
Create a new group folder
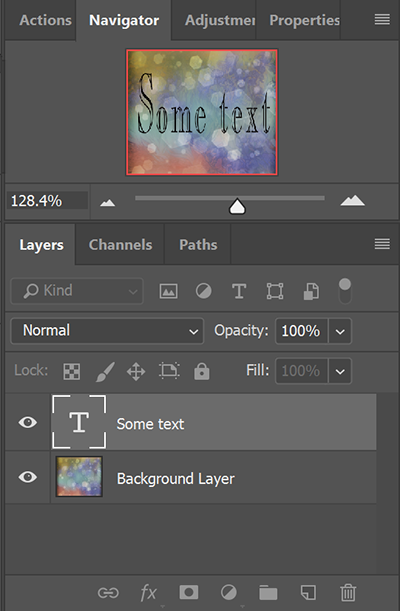click(268, 593)
